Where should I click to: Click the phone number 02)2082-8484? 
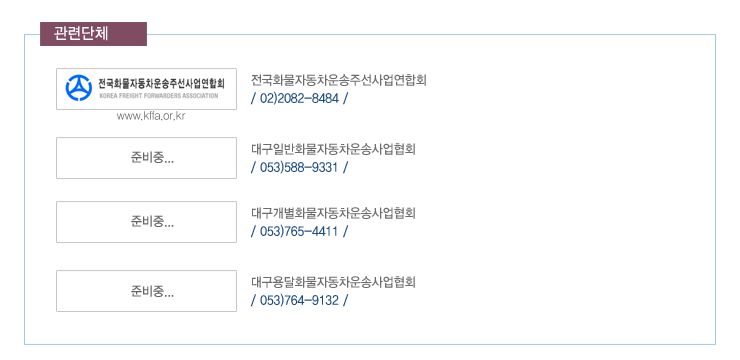pos(299,99)
